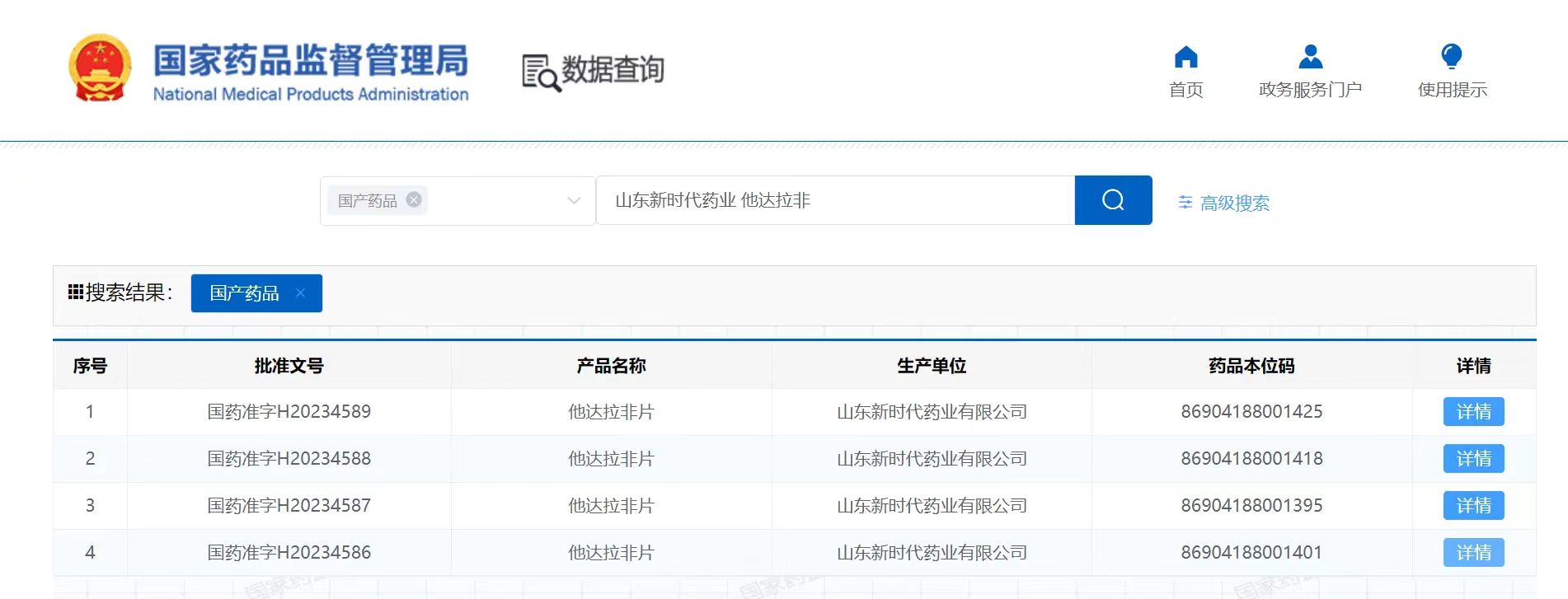The image size is (1568, 599).
Task: Click the 高级搜索 filter sliders icon
Action: [1185, 203]
